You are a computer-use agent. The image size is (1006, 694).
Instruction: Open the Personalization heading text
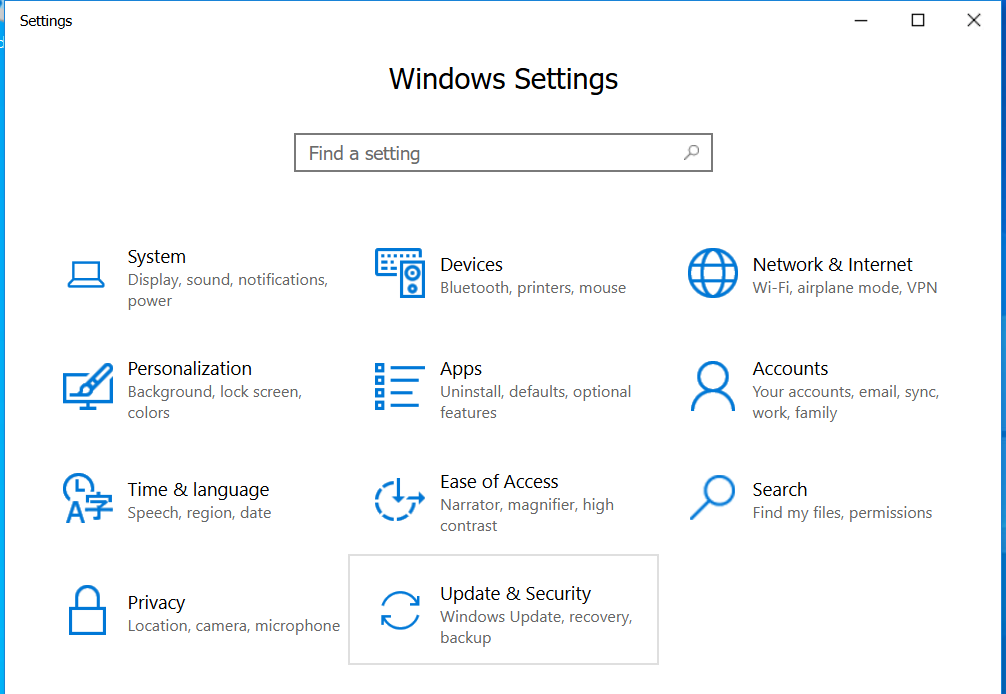189,369
